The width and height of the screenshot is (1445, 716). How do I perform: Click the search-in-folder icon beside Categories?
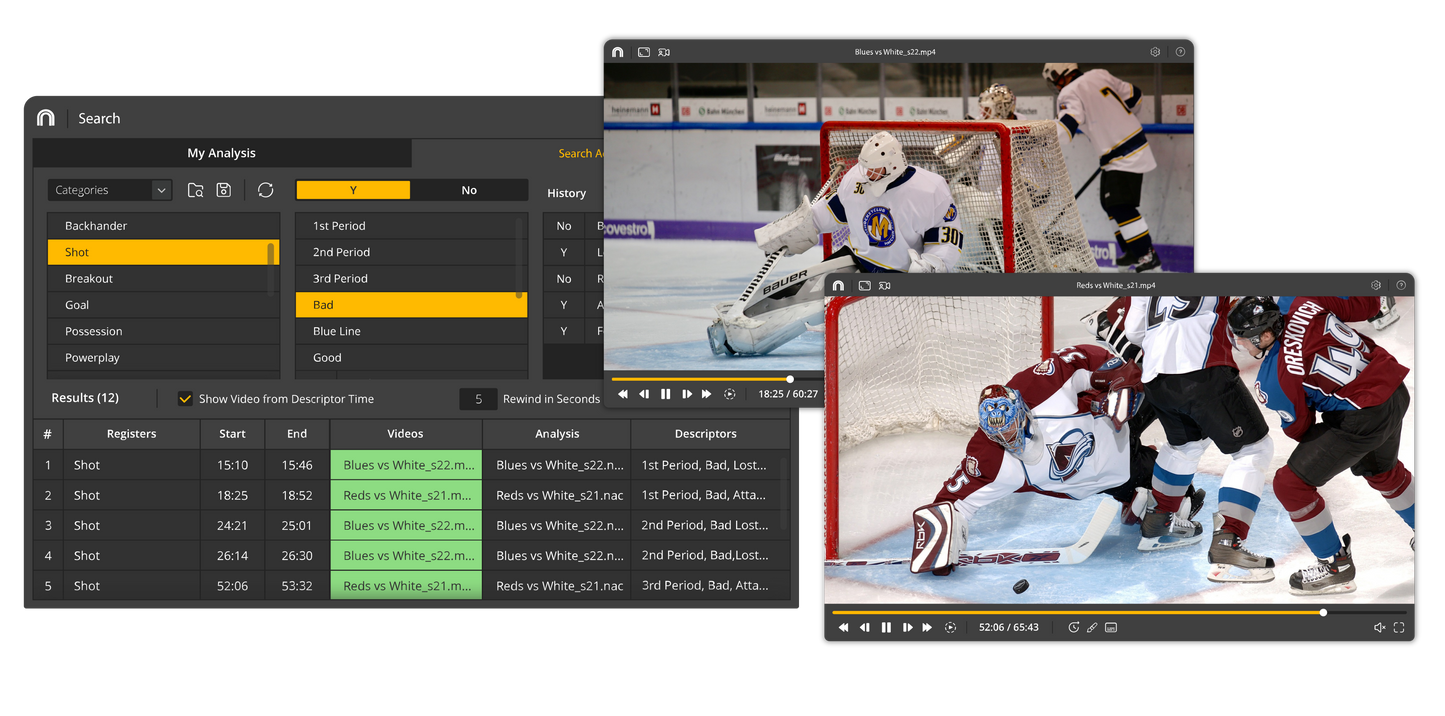(196, 190)
